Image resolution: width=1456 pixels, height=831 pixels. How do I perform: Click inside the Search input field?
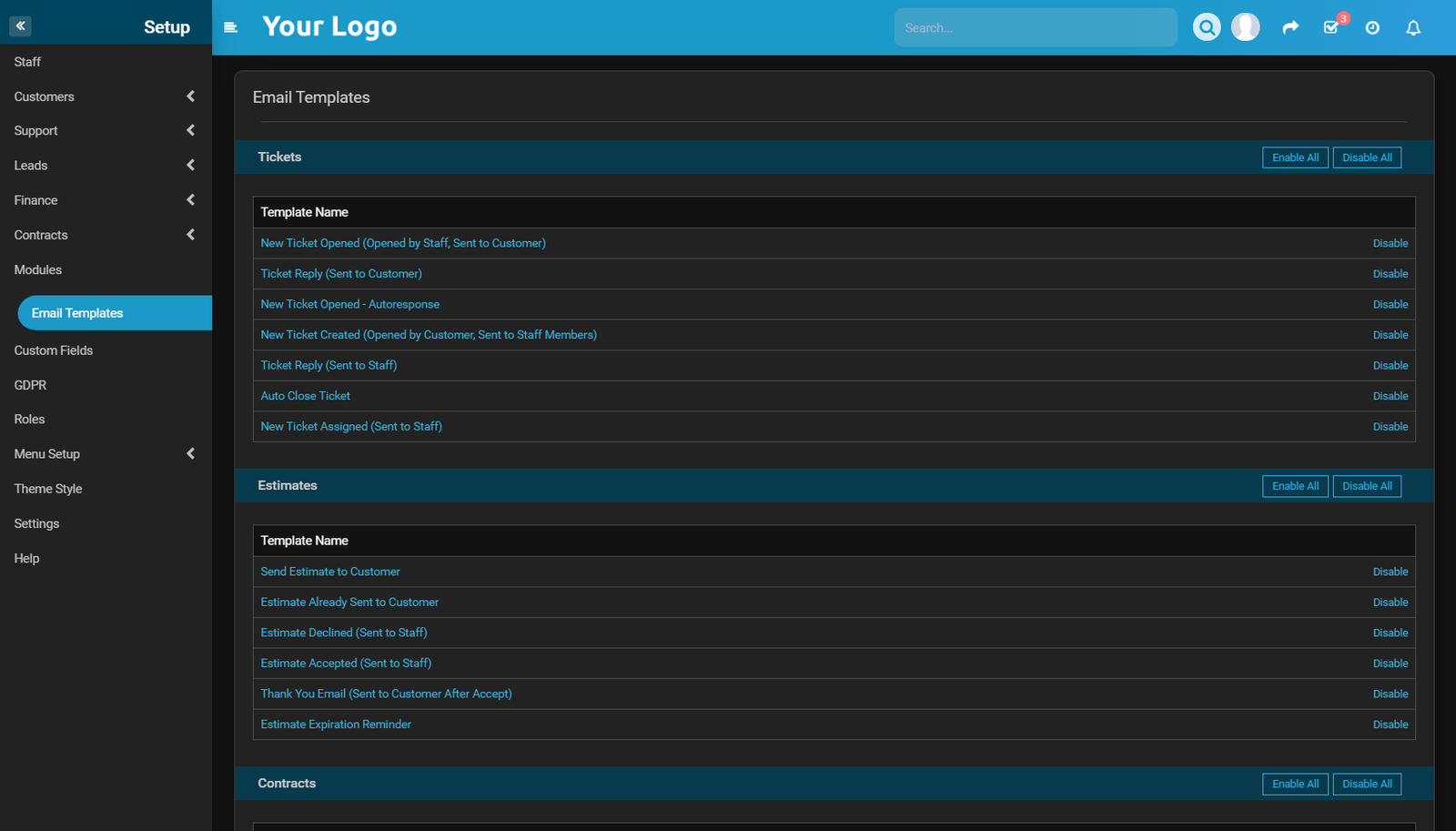tap(1036, 26)
